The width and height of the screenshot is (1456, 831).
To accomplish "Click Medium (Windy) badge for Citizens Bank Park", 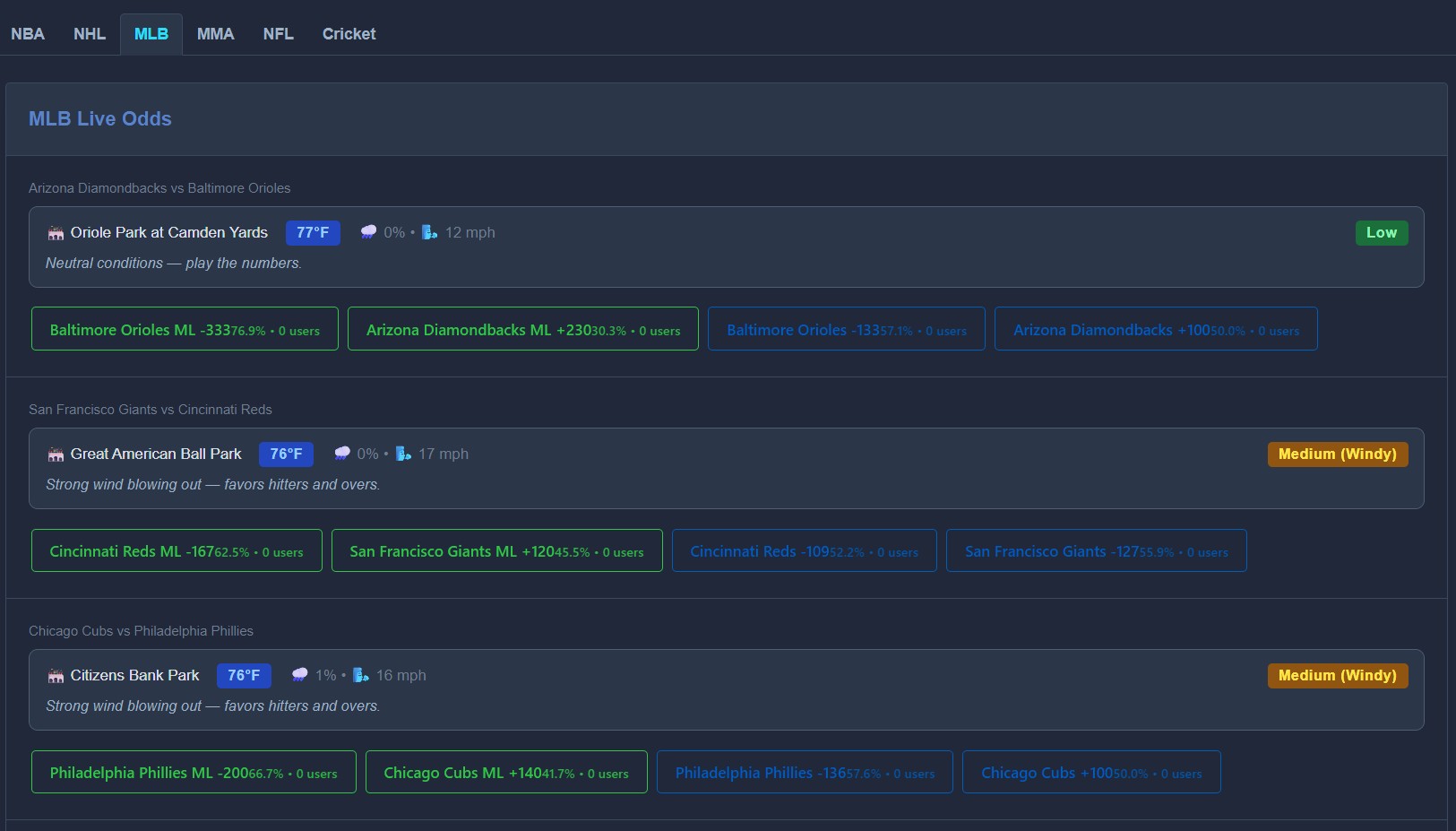I will [1338, 676].
